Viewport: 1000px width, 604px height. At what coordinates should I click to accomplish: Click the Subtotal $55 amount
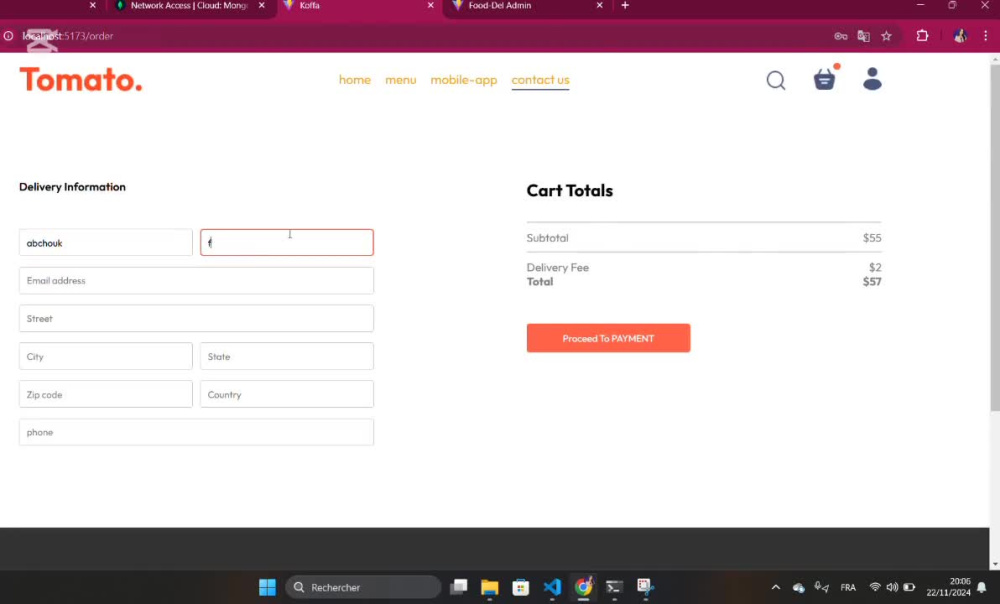pos(872,238)
